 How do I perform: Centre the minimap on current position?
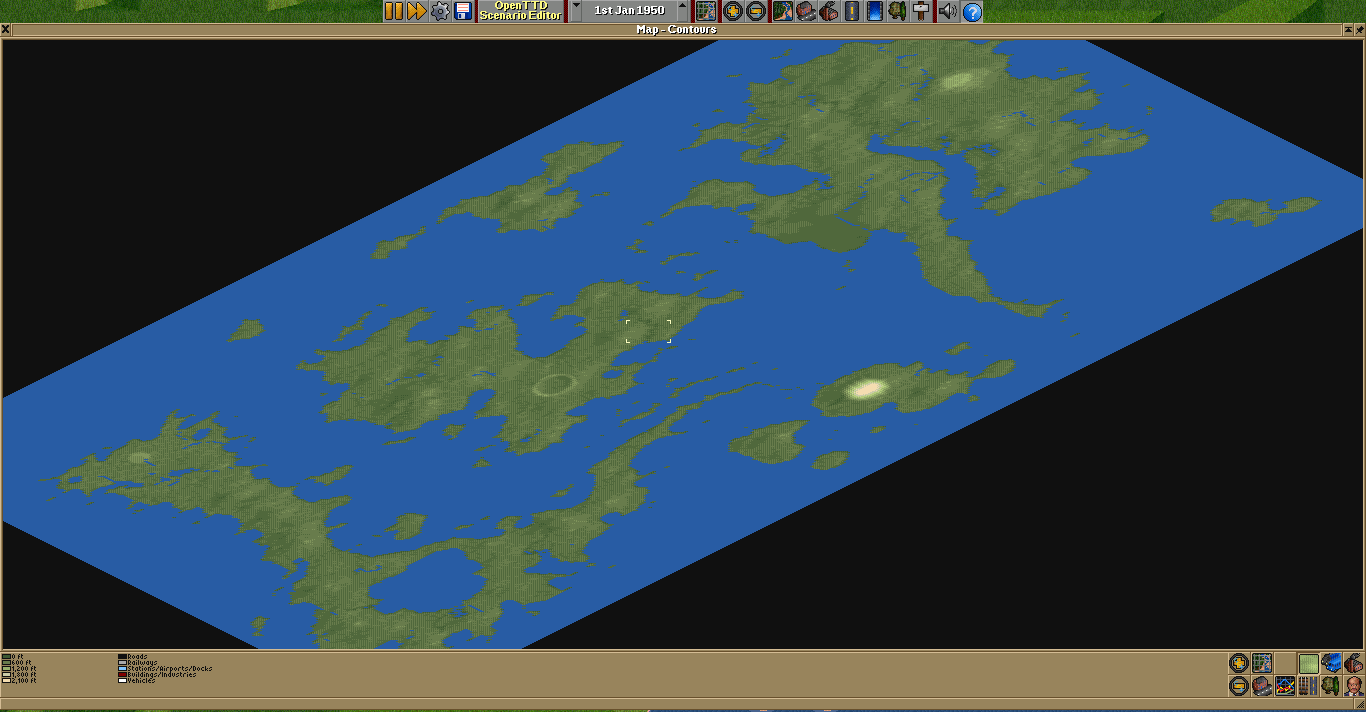pos(1261,663)
